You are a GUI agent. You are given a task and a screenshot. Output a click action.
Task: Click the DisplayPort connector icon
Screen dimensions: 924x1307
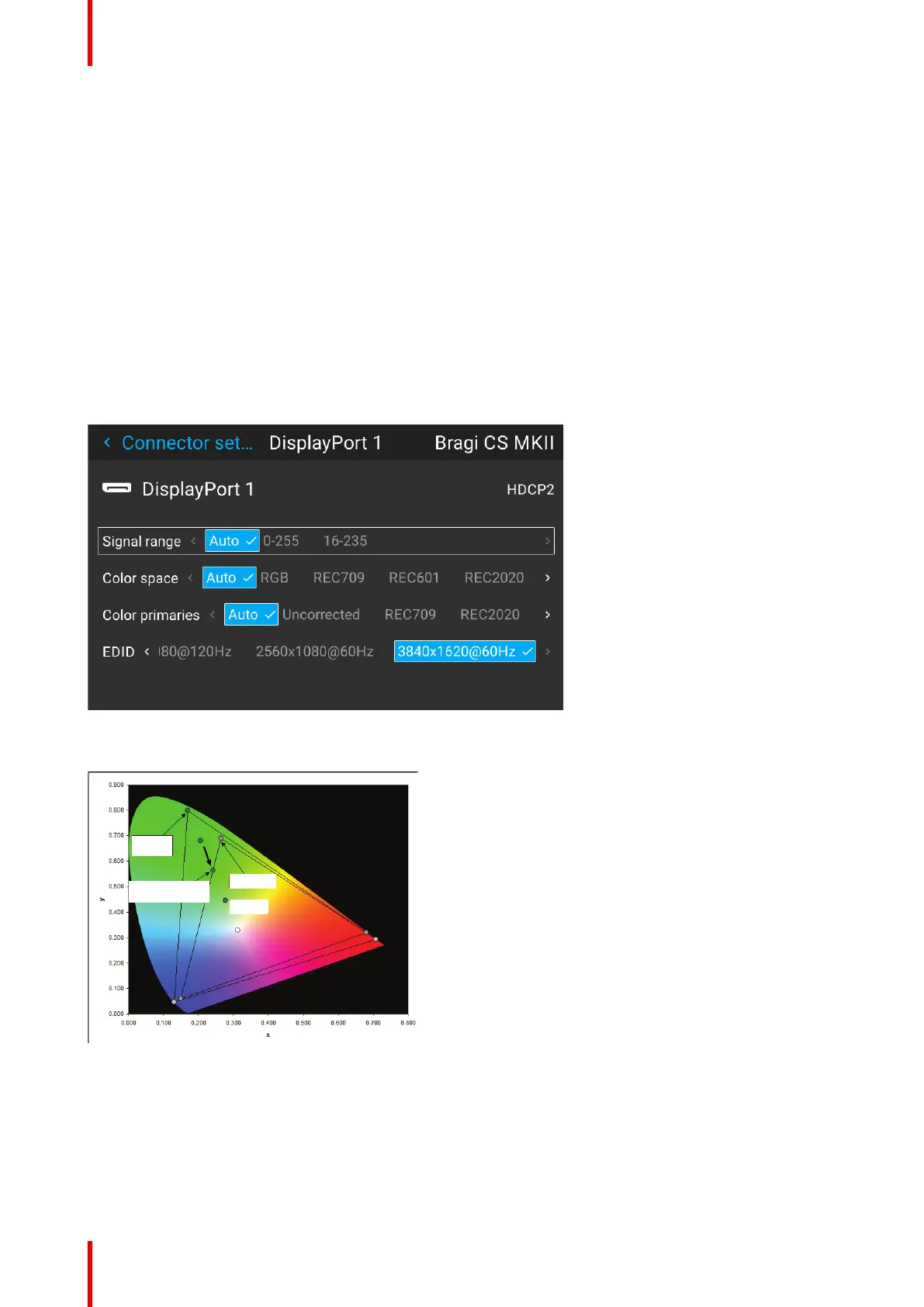click(x=116, y=488)
